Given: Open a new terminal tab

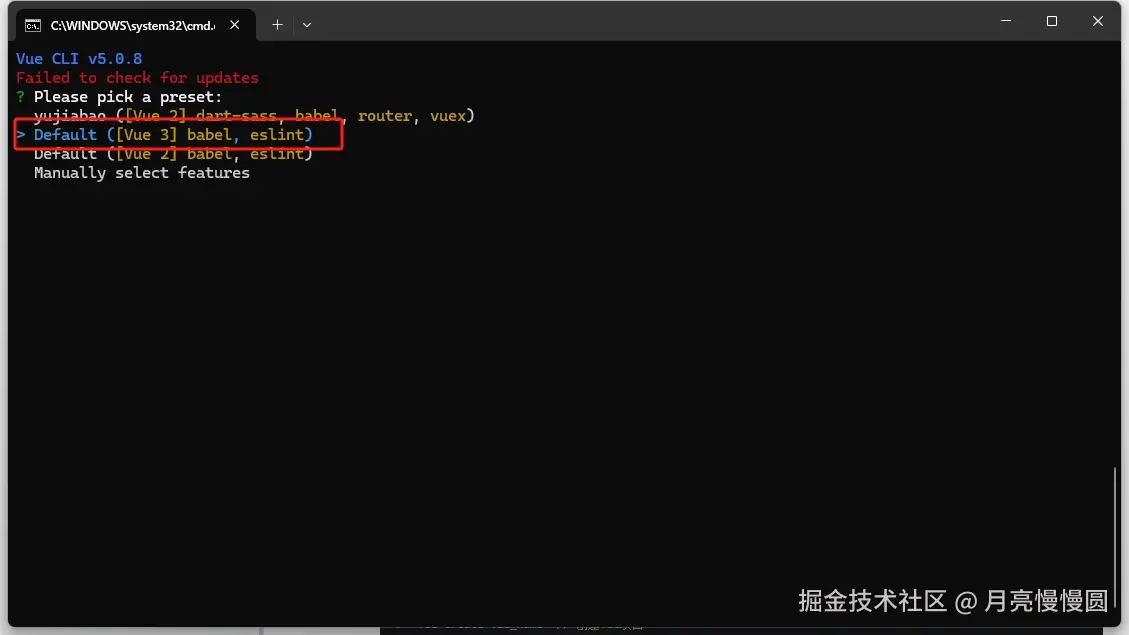Looking at the screenshot, I should pyautogui.click(x=277, y=24).
